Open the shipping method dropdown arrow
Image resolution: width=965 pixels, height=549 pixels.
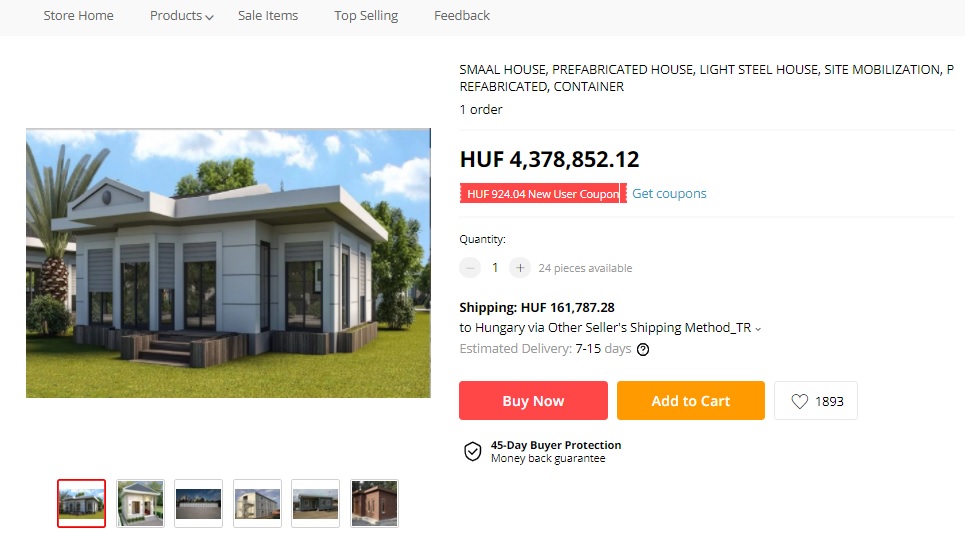[x=758, y=329]
